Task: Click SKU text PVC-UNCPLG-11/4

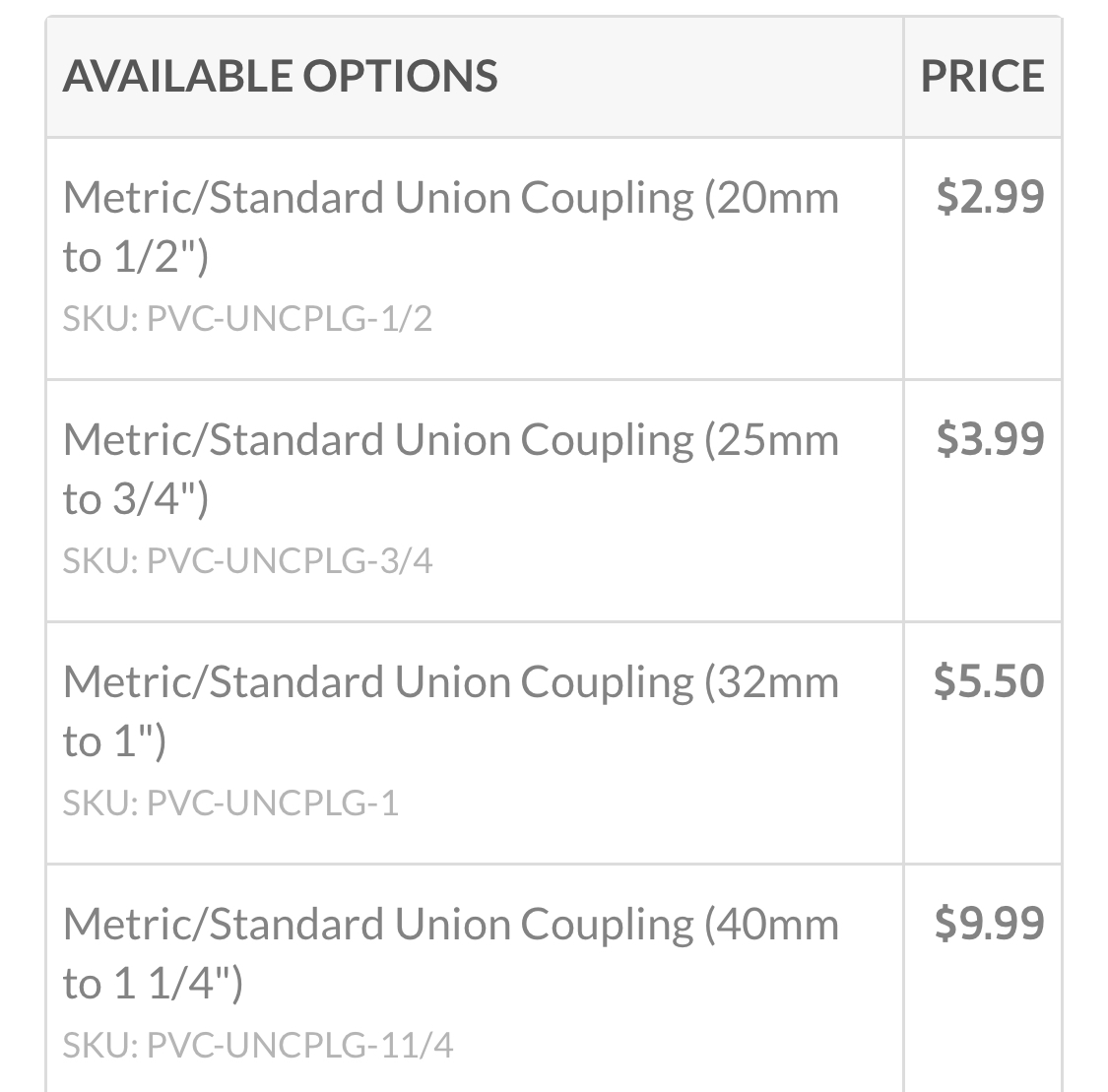Action: pos(258,1046)
